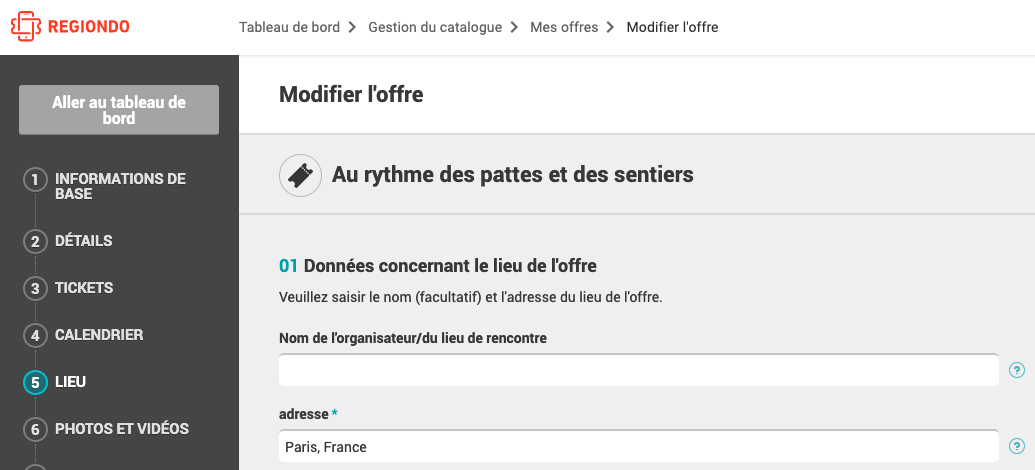Click the offer title Au rythme des pattes
Image resolution: width=1035 pixels, height=470 pixels.
[x=512, y=175]
